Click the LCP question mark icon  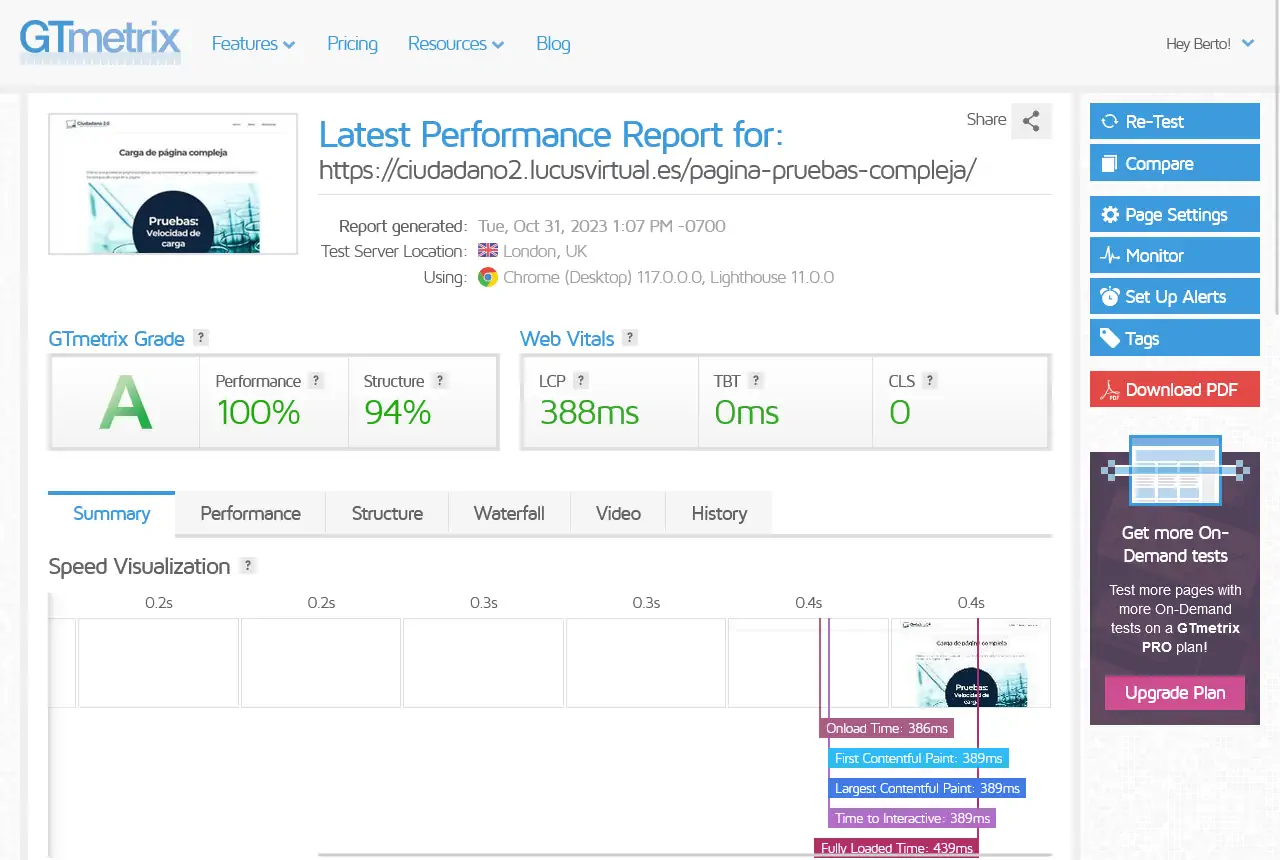581,381
